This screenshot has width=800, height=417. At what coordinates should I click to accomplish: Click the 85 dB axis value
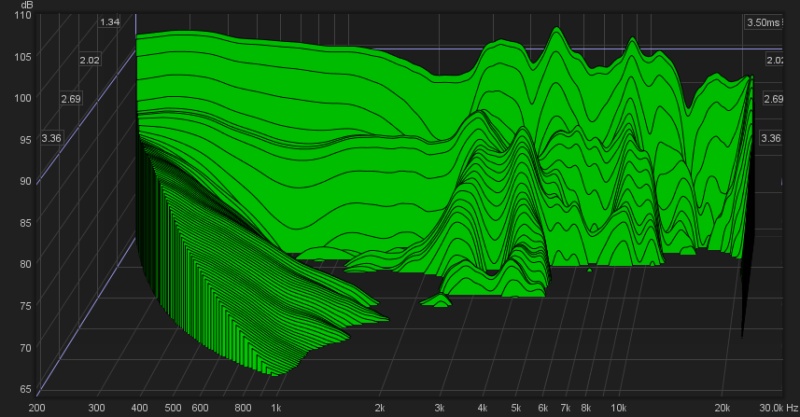[x=26, y=223]
